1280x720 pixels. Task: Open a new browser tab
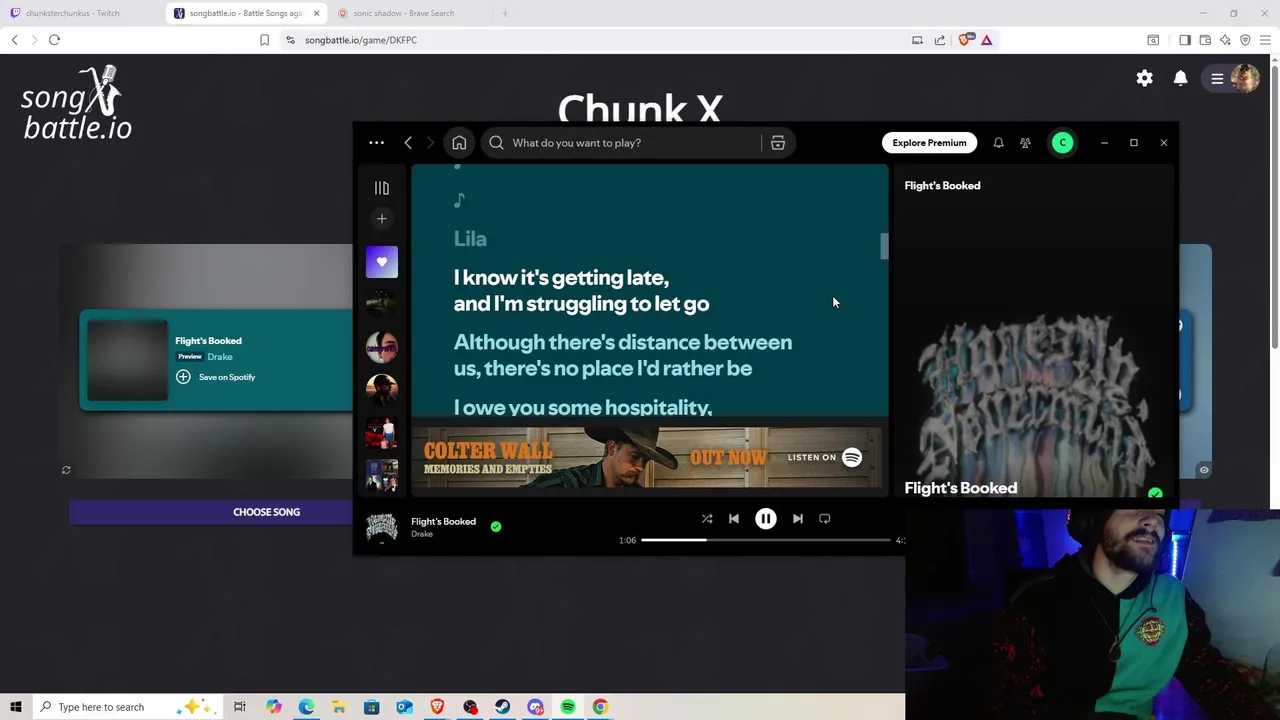(x=505, y=13)
